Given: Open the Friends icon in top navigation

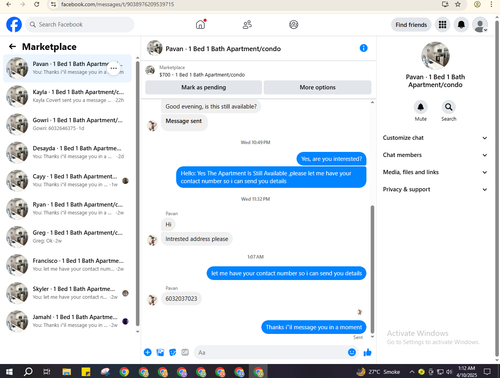Looking at the screenshot, I should coord(247,25).
